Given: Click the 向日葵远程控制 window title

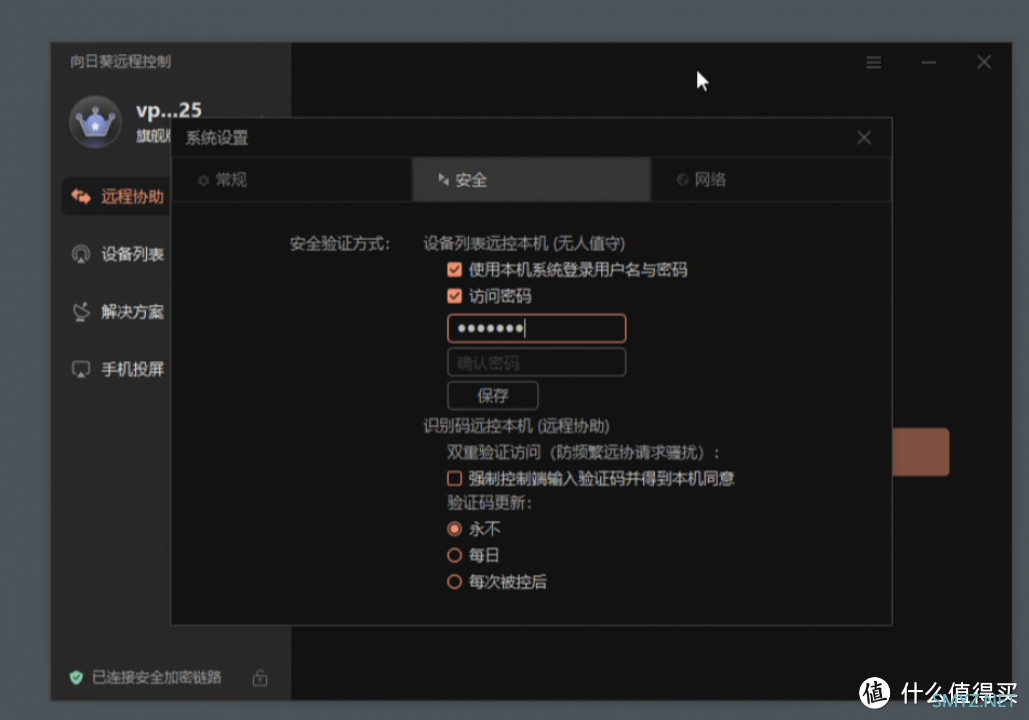Looking at the screenshot, I should point(121,62).
